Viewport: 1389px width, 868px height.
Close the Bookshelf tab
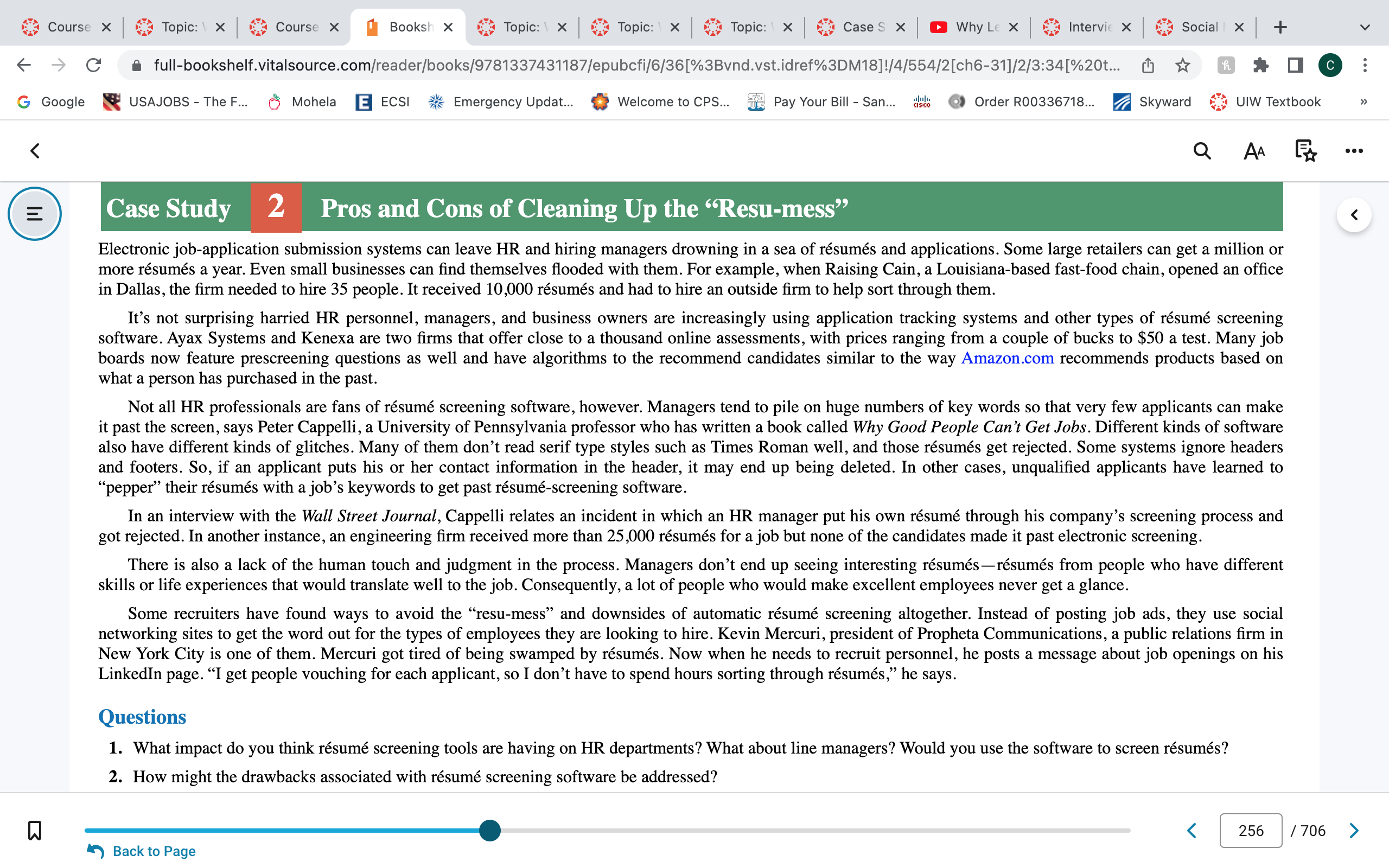click(448, 27)
